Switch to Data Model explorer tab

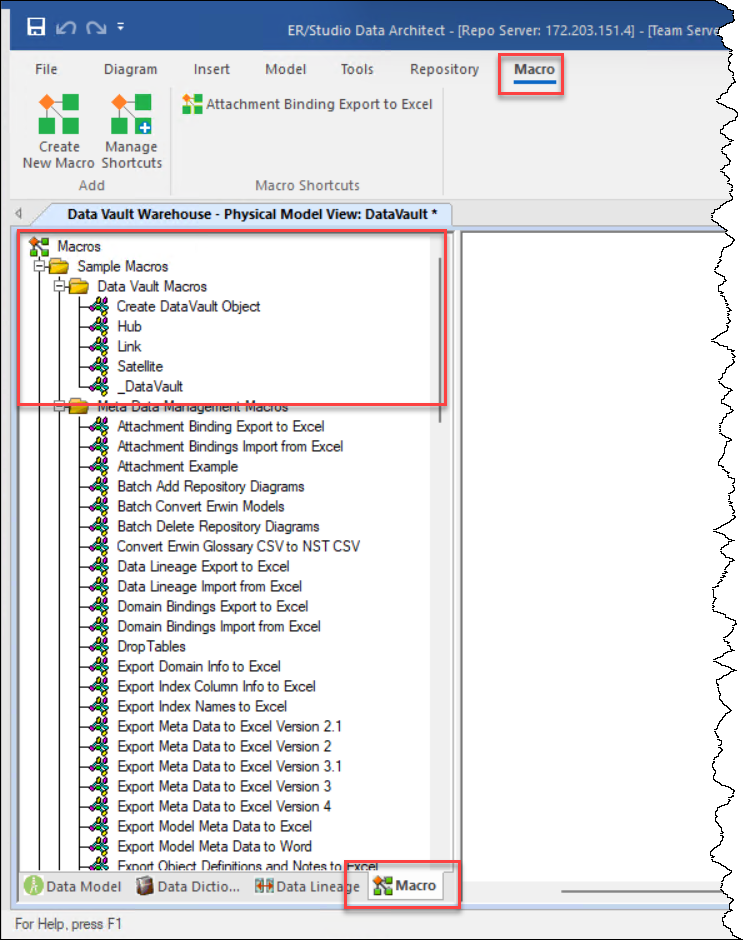click(x=73, y=886)
